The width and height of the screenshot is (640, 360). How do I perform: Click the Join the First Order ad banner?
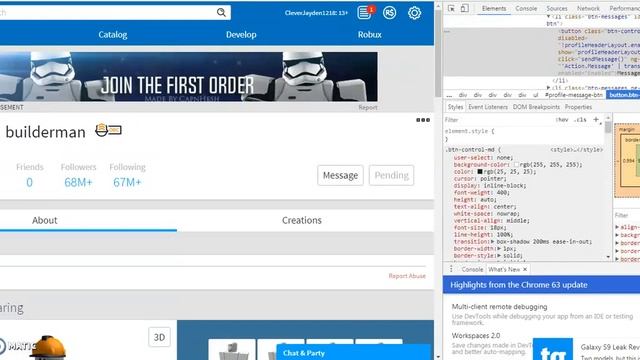pos(189,76)
